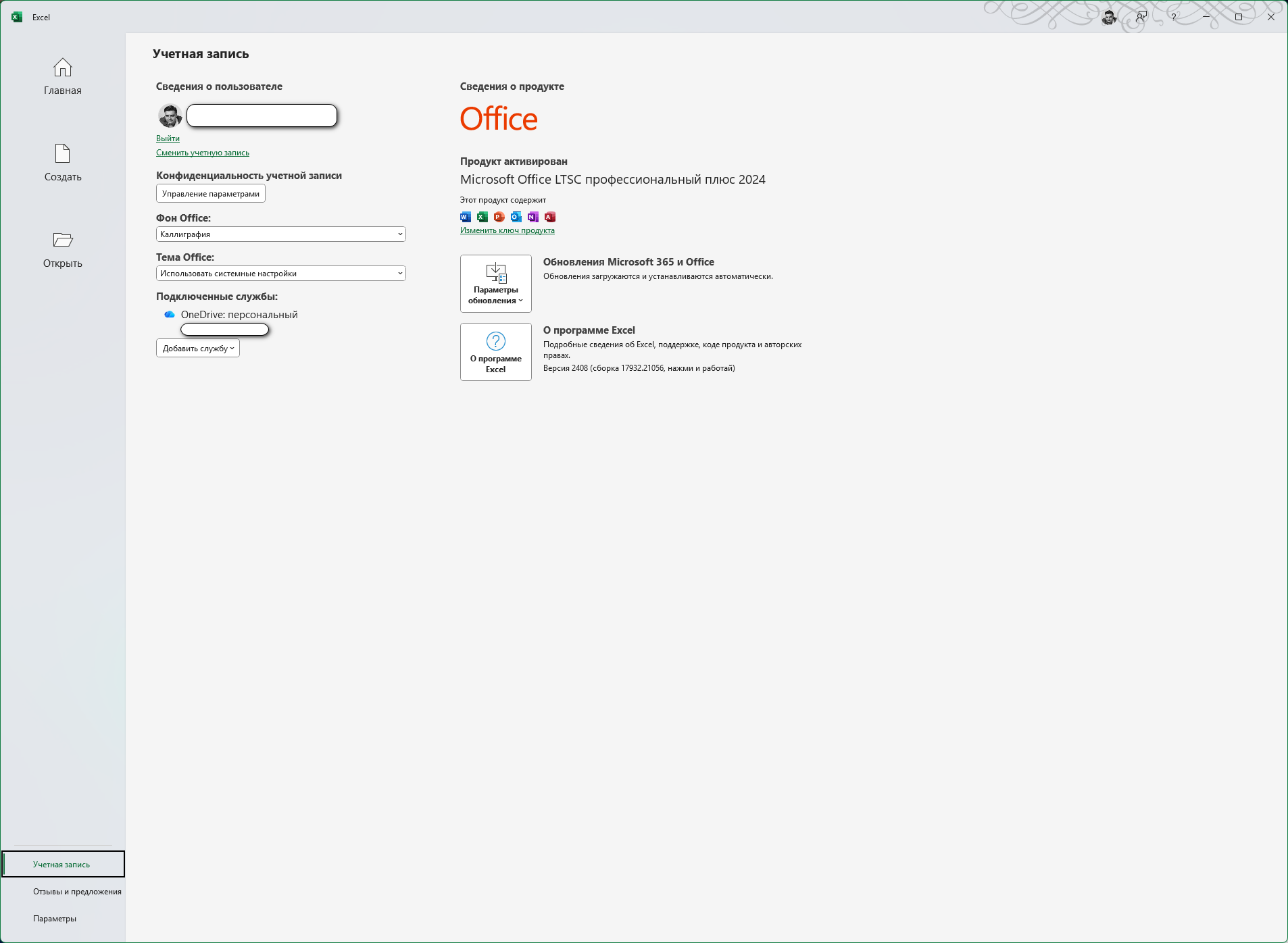Viewport: 1288px width, 943px height.
Task: Click the 'Версия 2408' version text
Action: 639,368
